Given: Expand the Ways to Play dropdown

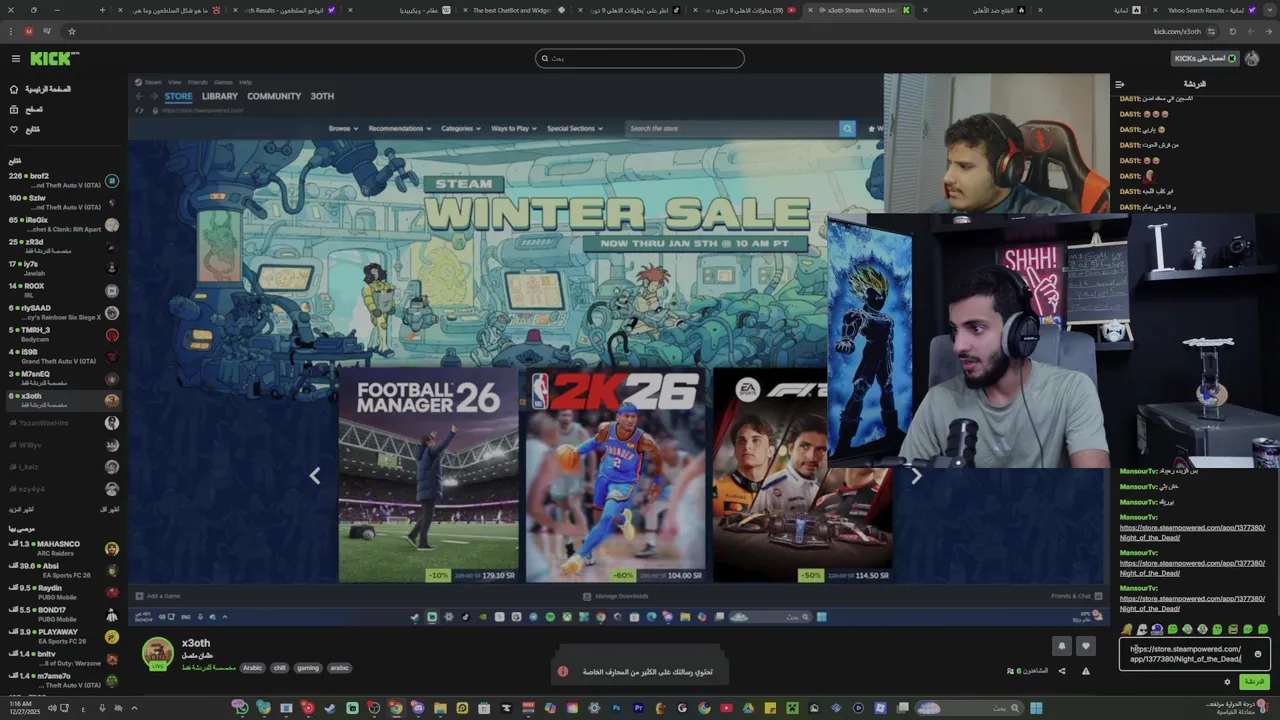Looking at the screenshot, I should pyautogui.click(x=514, y=129).
